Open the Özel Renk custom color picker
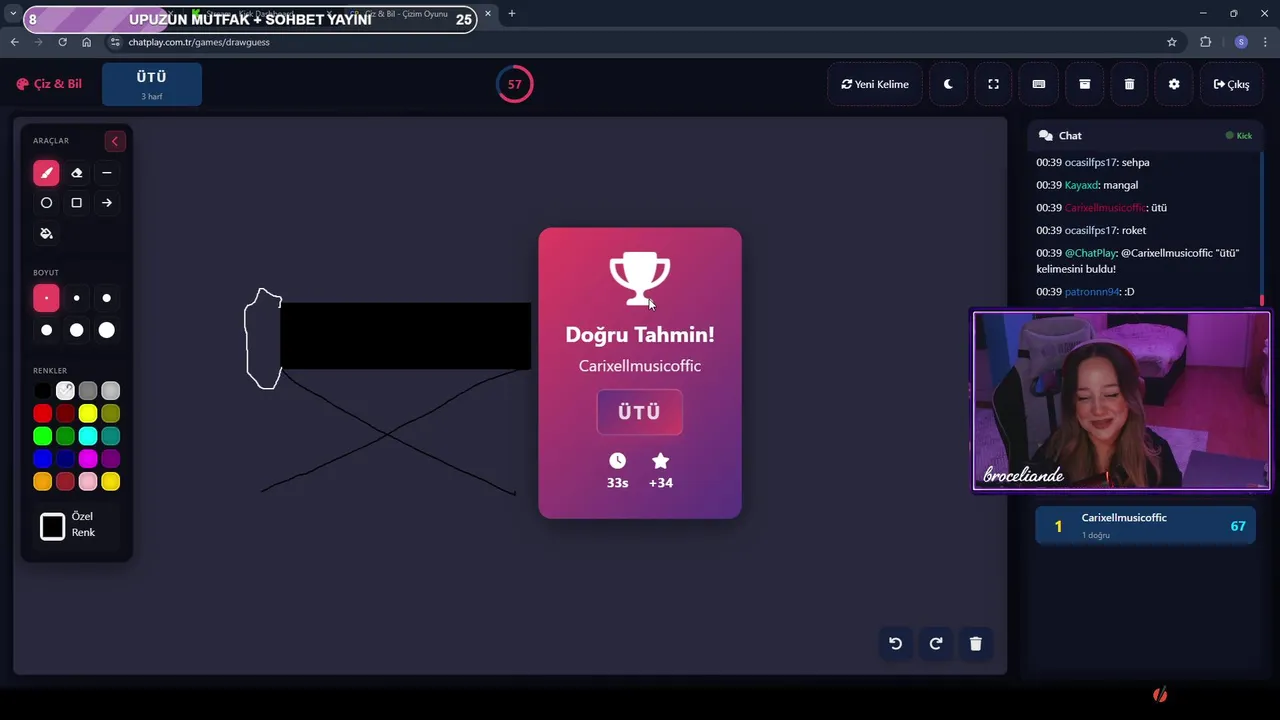1280x720 pixels. click(x=53, y=526)
